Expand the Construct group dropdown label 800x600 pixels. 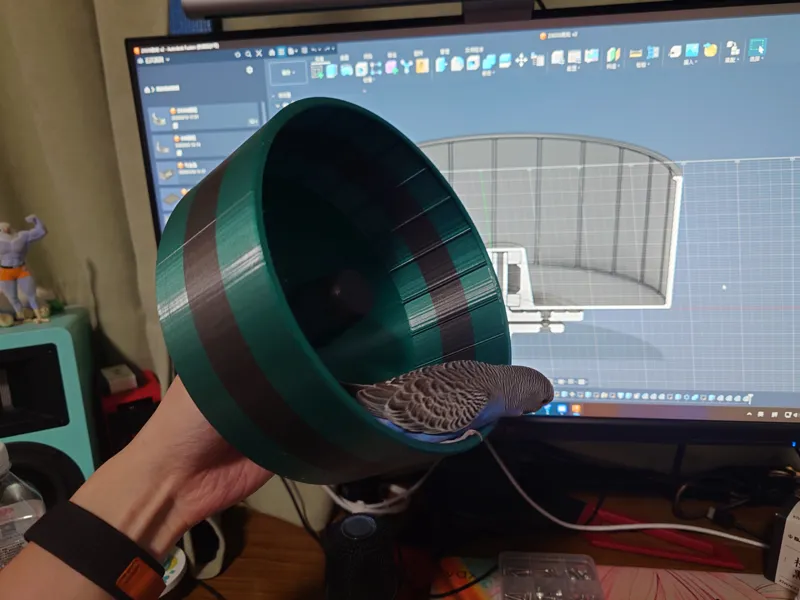click(612, 66)
